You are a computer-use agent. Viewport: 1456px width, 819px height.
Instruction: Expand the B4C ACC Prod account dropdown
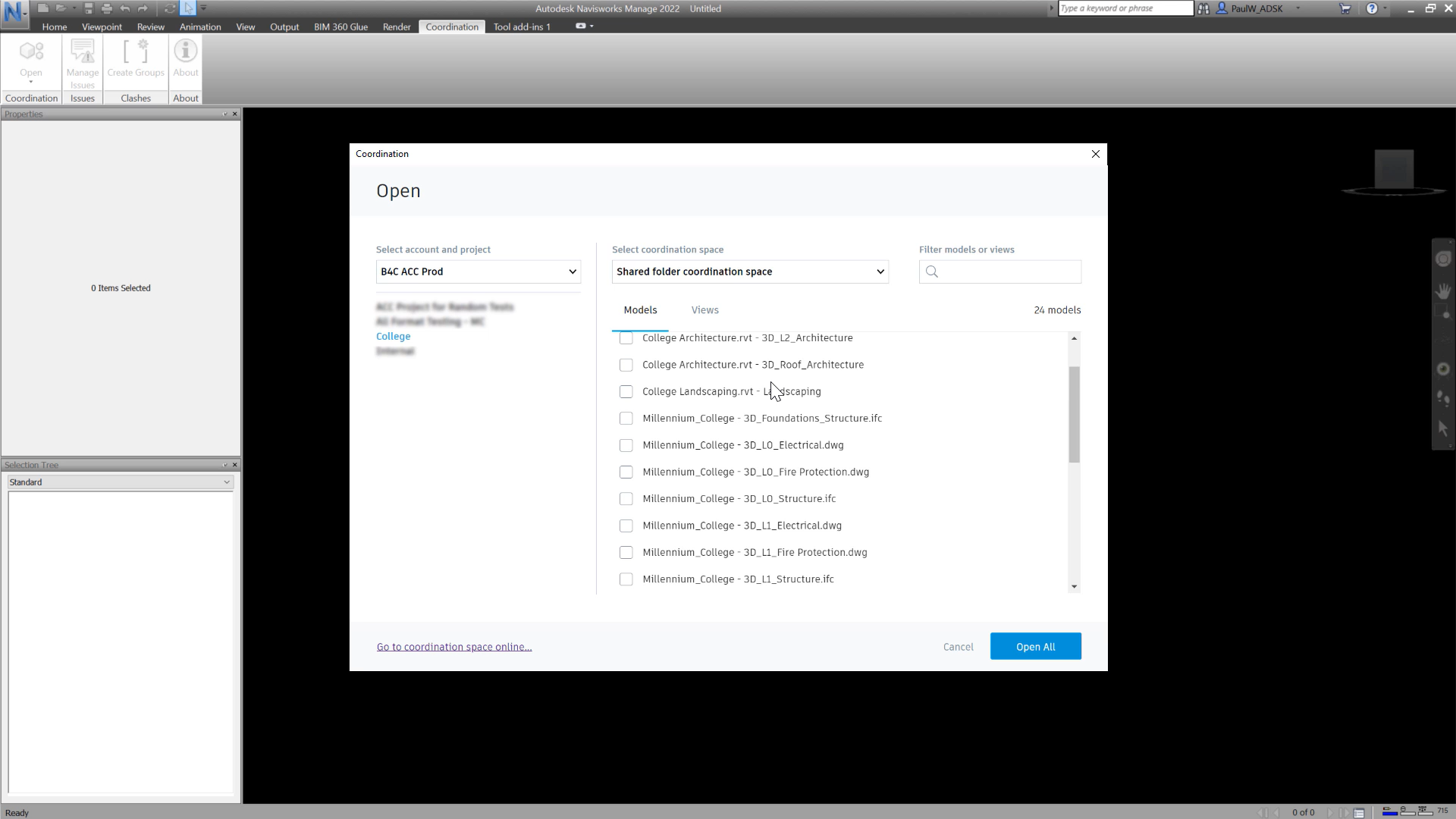478,271
